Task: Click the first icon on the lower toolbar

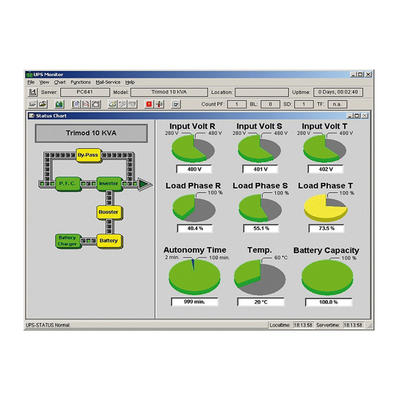Action: click(x=32, y=104)
